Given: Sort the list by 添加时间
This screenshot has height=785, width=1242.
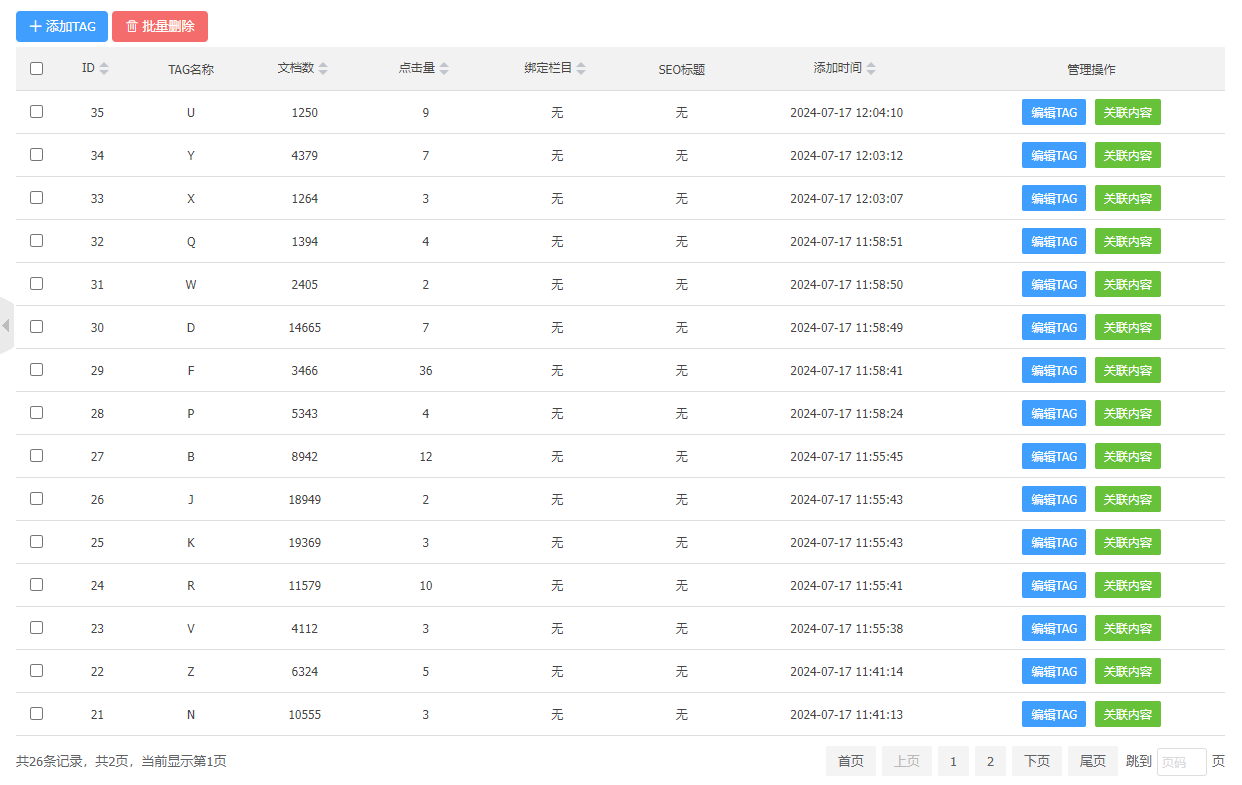Looking at the screenshot, I should coord(871,69).
